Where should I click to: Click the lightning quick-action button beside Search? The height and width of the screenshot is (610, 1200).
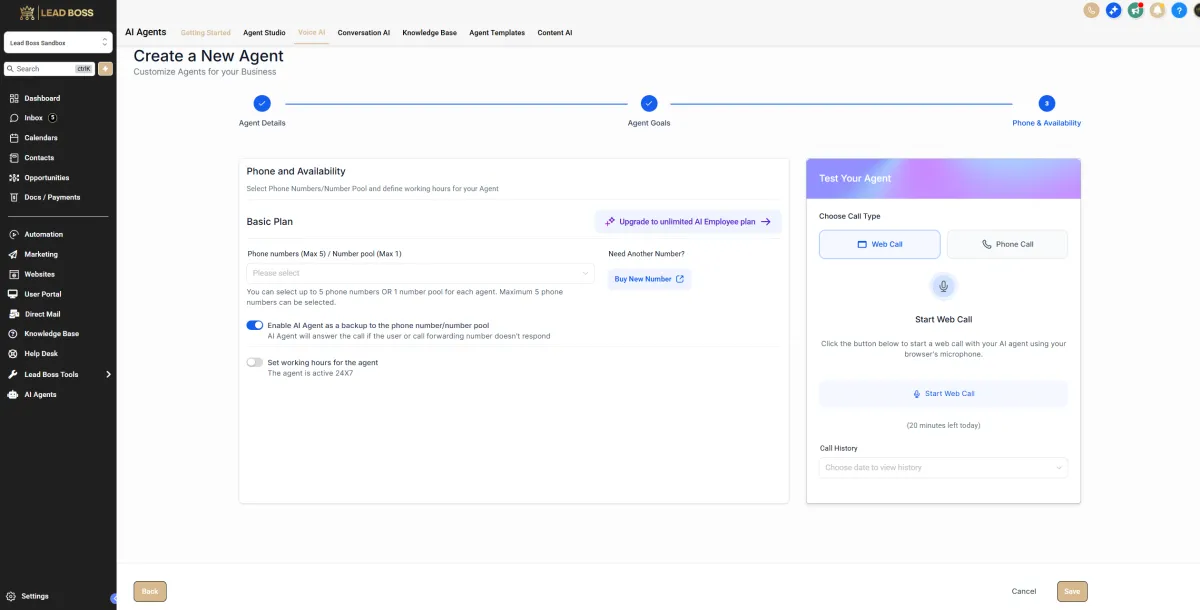point(105,69)
